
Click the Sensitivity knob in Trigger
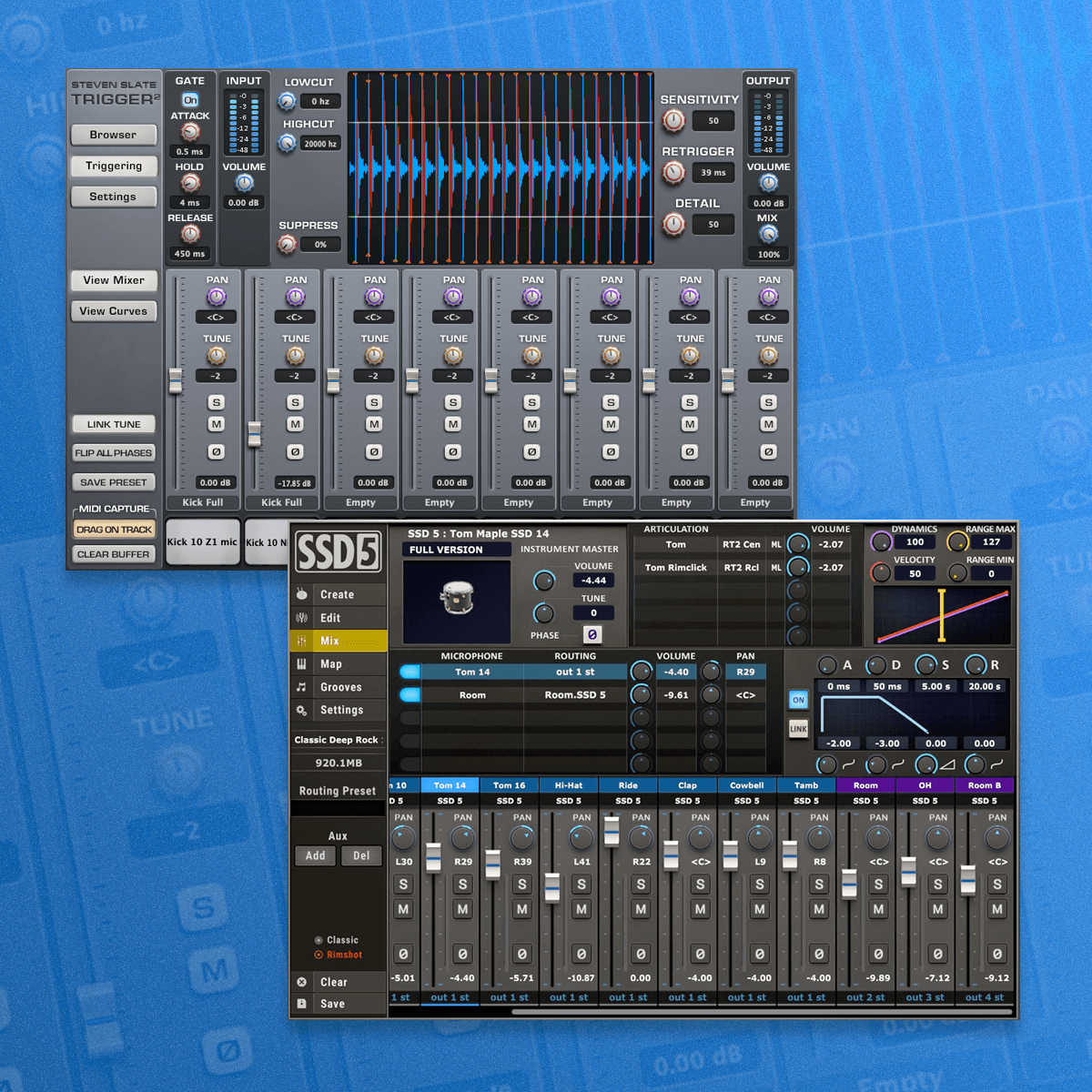(673, 120)
